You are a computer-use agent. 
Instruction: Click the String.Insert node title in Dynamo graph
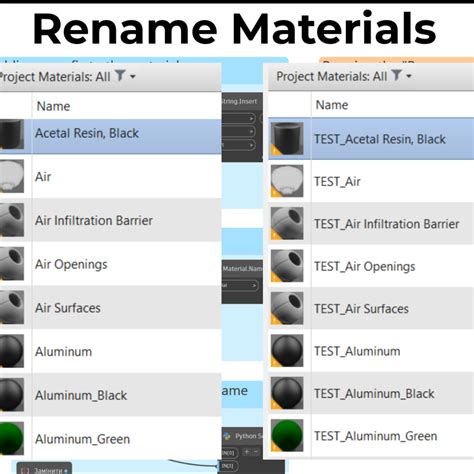(240, 101)
